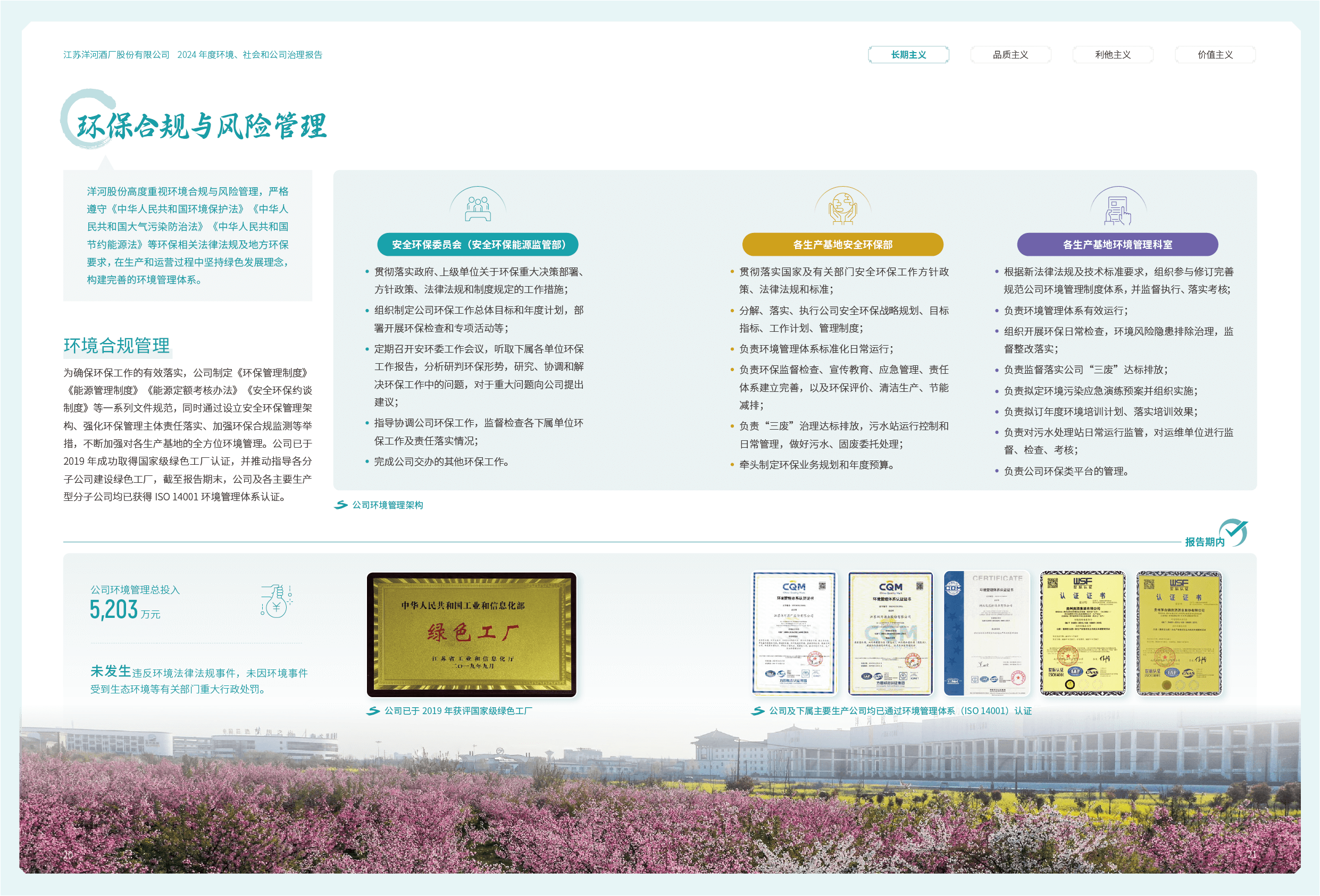Click the teal 安全环保委员会 header pill
Screen dimensions: 1320x896
[478, 245]
